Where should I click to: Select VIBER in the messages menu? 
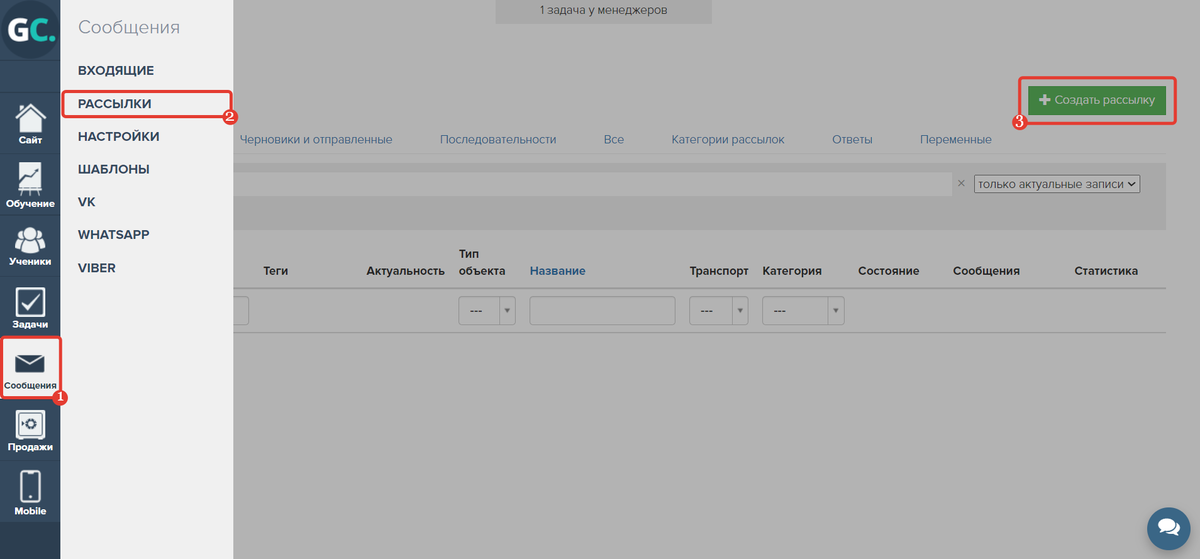pos(97,267)
